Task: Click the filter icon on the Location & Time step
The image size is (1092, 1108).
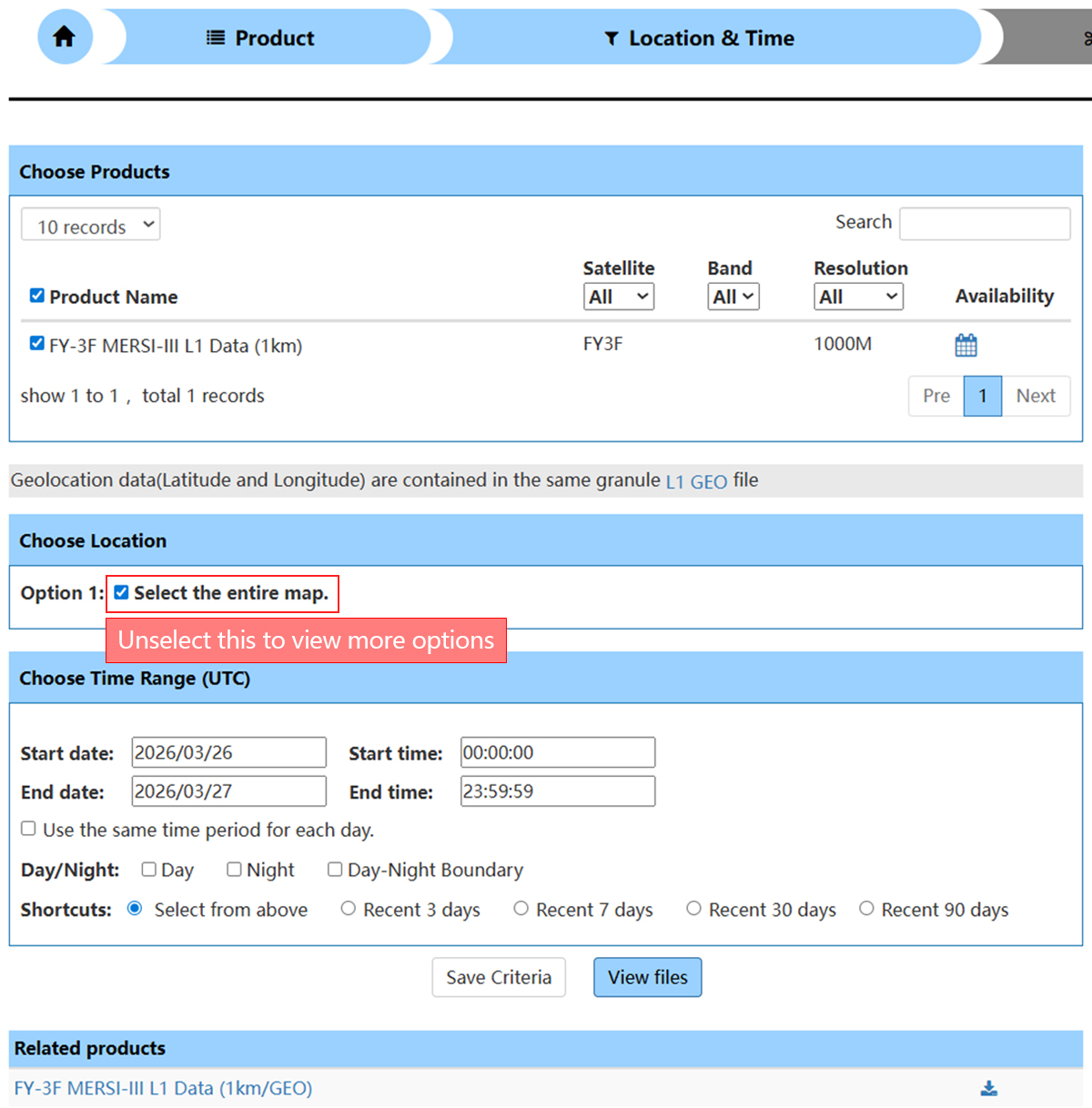Action: point(612,38)
